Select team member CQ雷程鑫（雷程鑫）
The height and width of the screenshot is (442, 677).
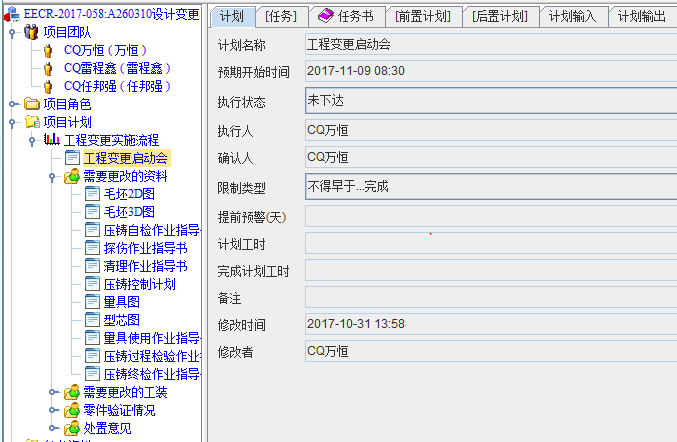pyautogui.click(x=117, y=69)
